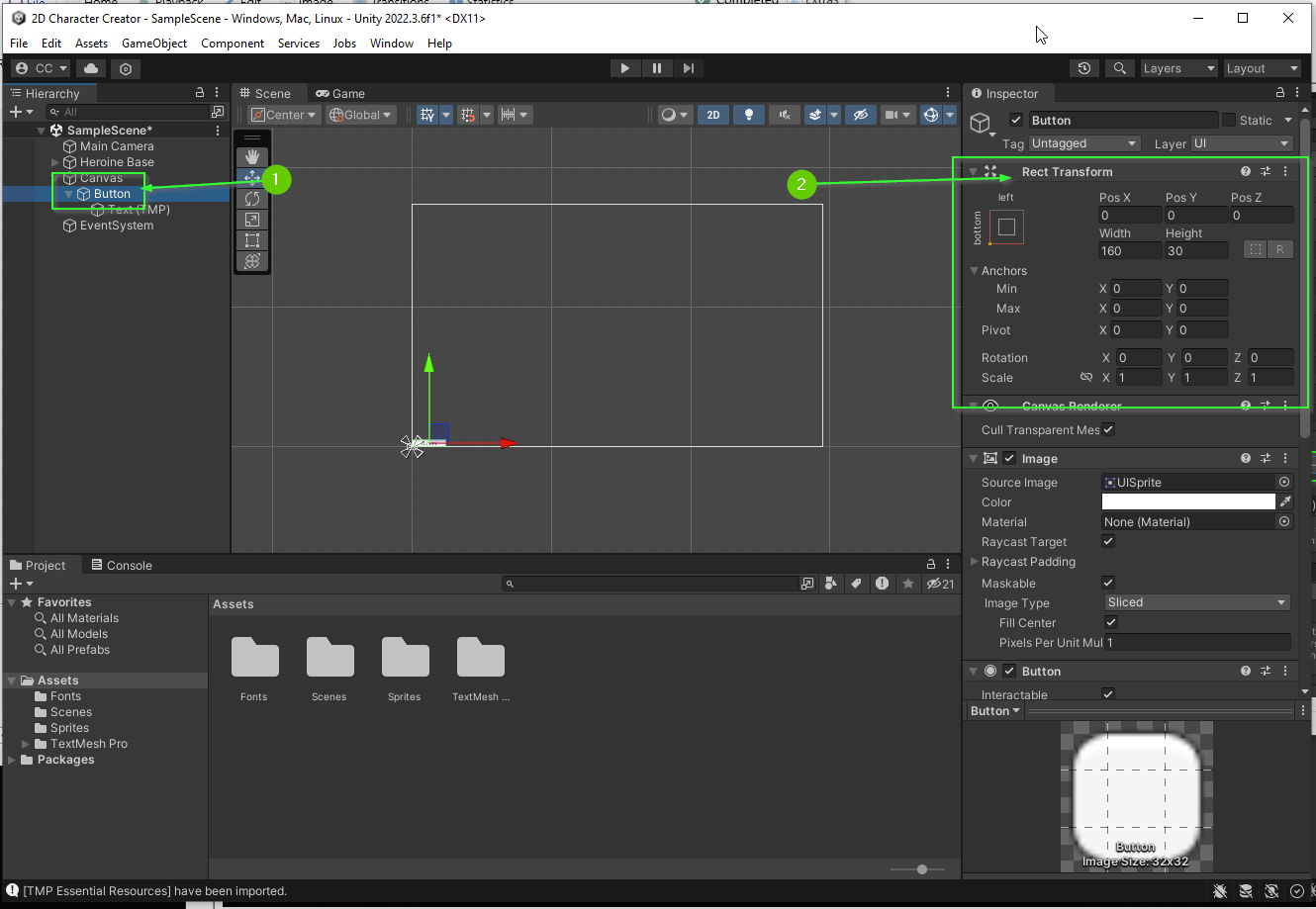
Task: Uncheck the Maskable checkbox
Action: [1108, 583]
